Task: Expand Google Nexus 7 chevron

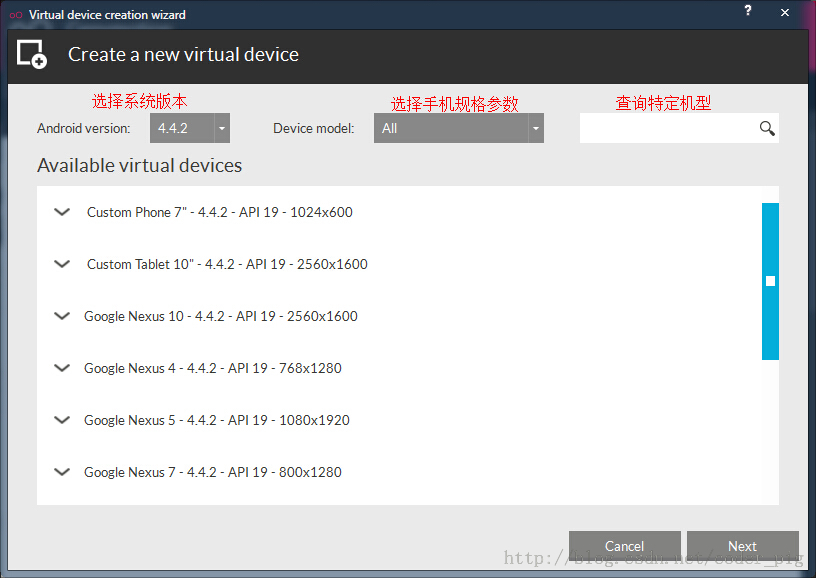Action: [x=63, y=472]
